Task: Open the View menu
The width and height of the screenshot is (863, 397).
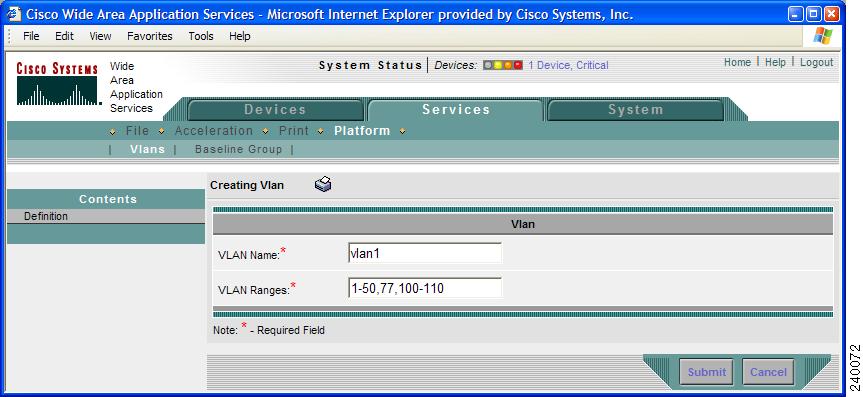Action: (x=100, y=36)
